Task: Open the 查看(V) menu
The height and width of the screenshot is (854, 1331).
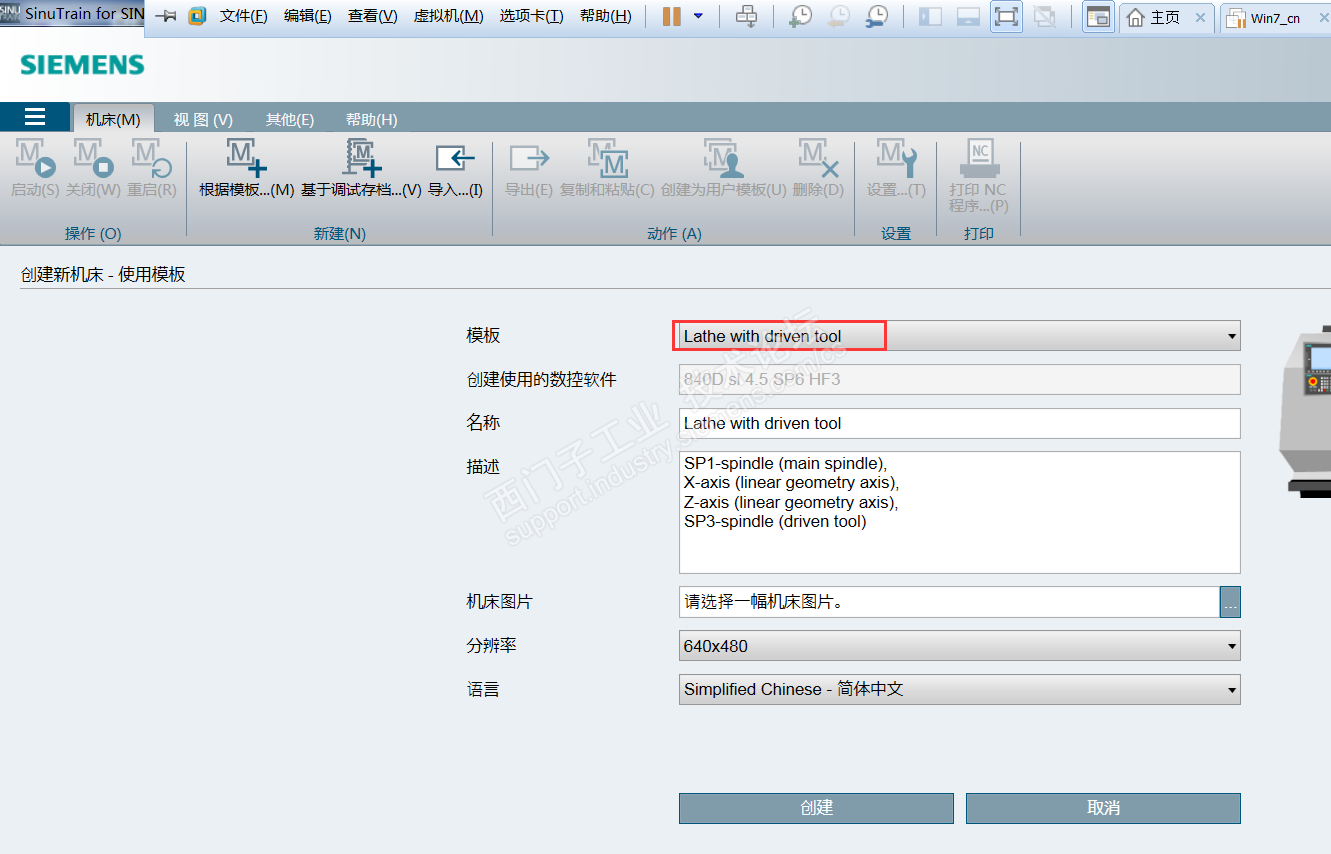Action: click(373, 17)
